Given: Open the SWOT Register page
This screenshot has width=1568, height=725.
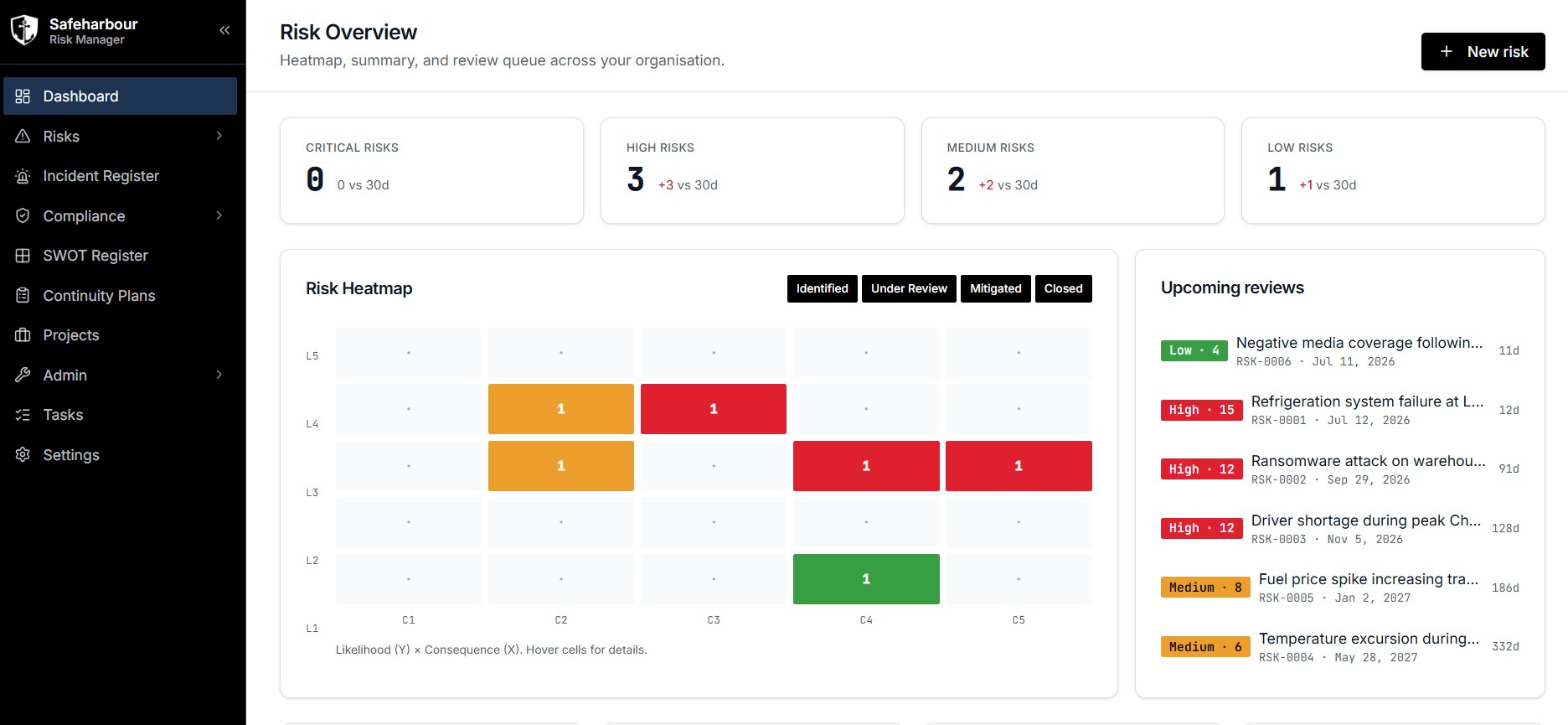Looking at the screenshot, I should click(120, 256).
